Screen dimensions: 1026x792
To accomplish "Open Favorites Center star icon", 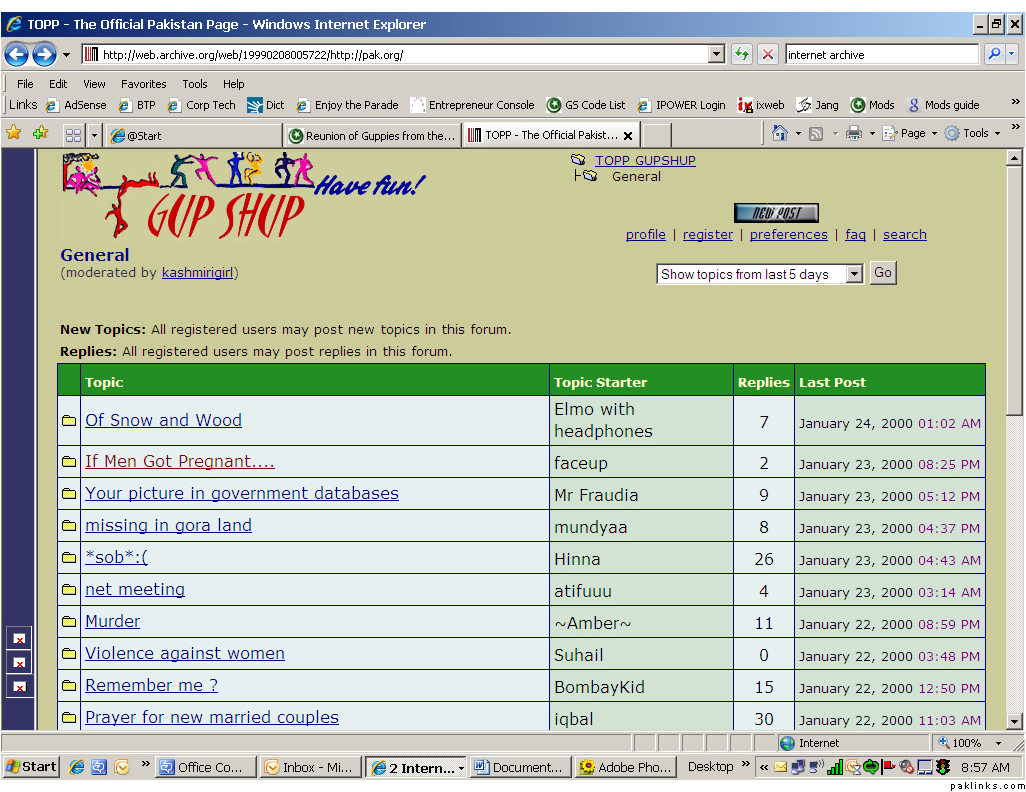I will point(14,133).
